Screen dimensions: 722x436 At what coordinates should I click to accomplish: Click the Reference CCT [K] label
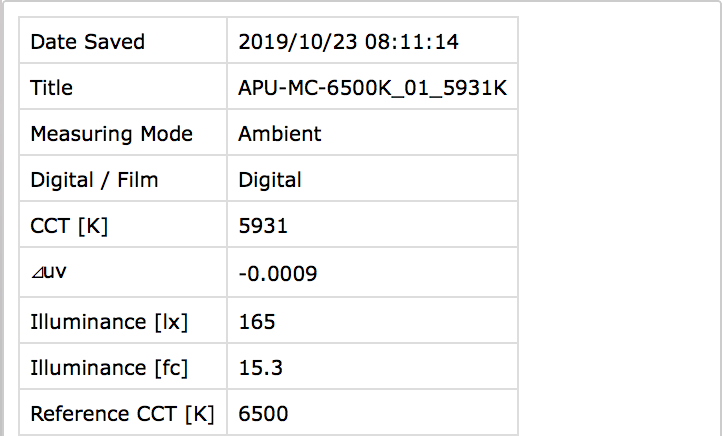pyautogui.click(x=122, y=413)
